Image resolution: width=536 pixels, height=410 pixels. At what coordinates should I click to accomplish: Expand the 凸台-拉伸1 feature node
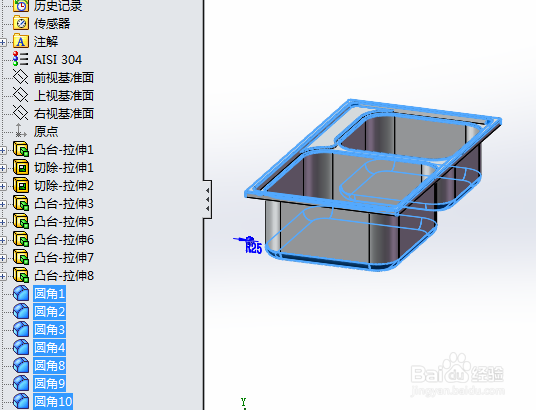(x=3, y=150)
